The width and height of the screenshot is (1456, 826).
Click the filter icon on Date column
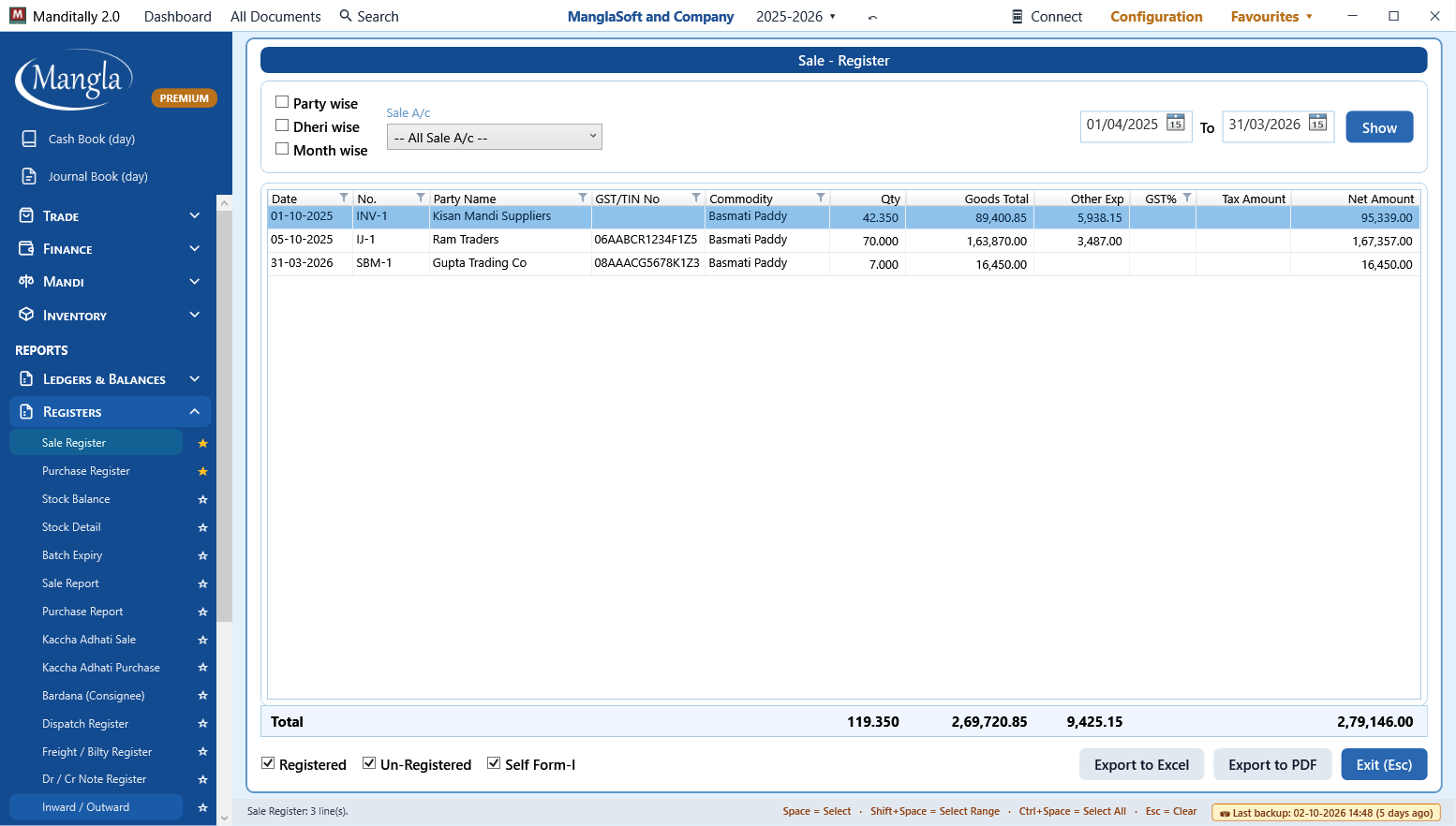344,198
